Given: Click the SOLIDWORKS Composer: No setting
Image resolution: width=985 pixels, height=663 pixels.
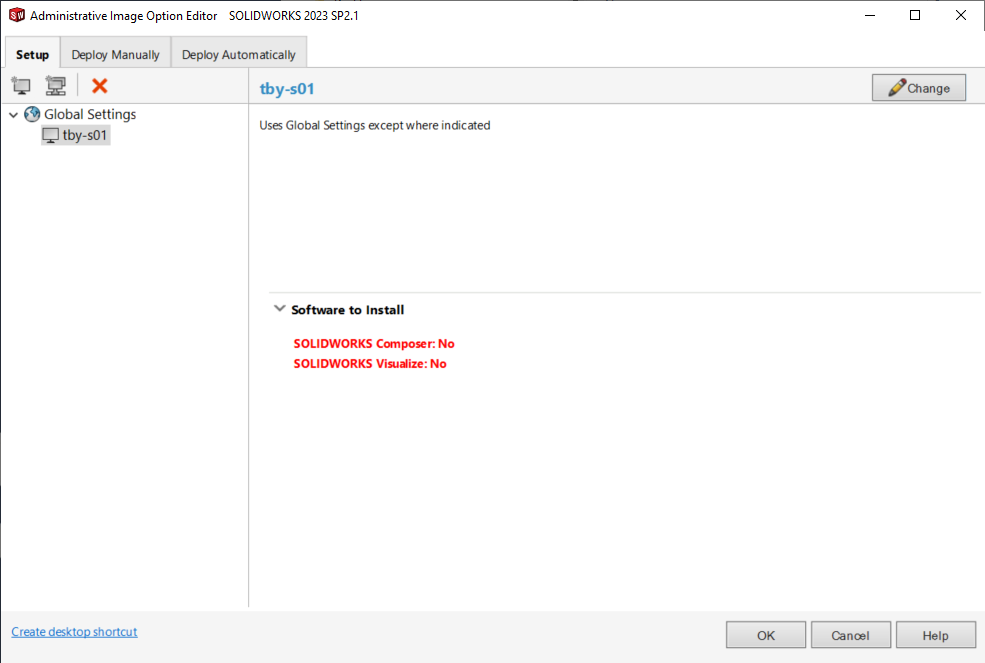Looking at the screenshot, I should [x=373, y=343].
